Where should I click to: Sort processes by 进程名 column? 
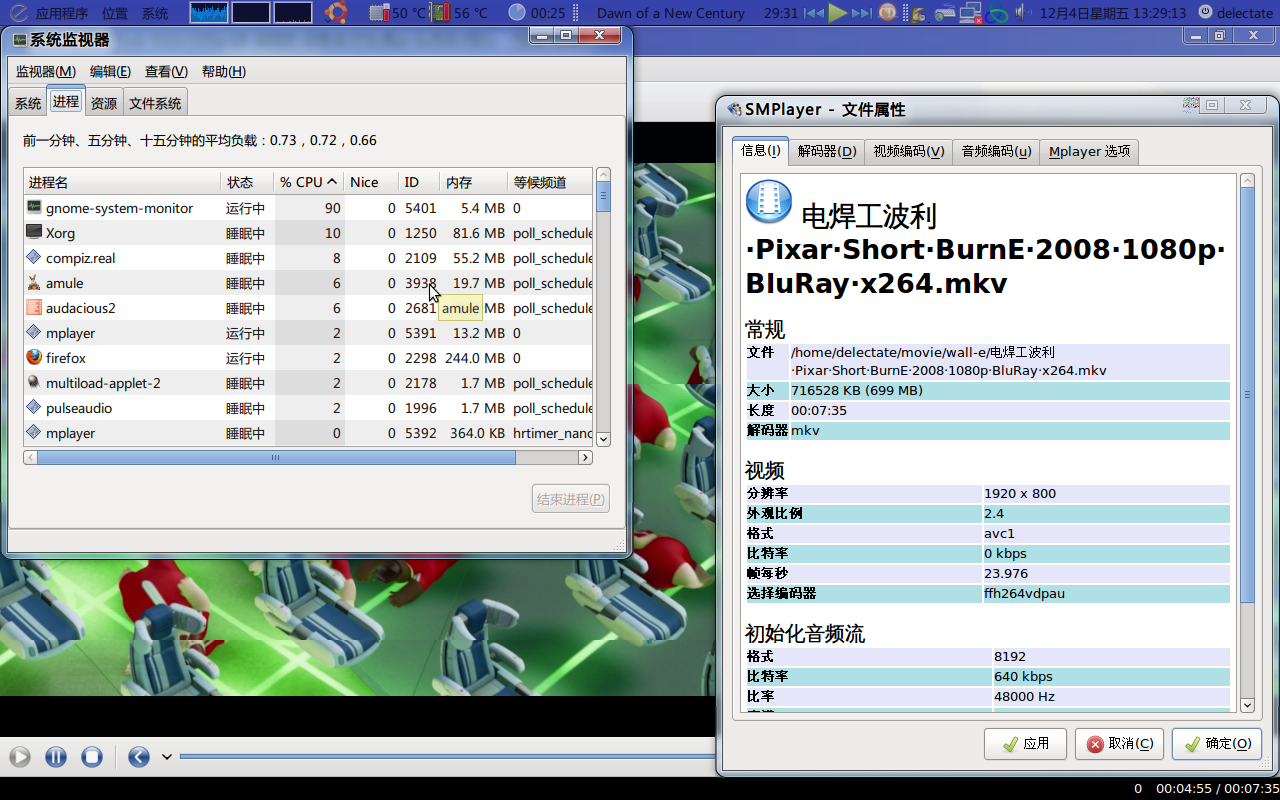coord(122,182)
